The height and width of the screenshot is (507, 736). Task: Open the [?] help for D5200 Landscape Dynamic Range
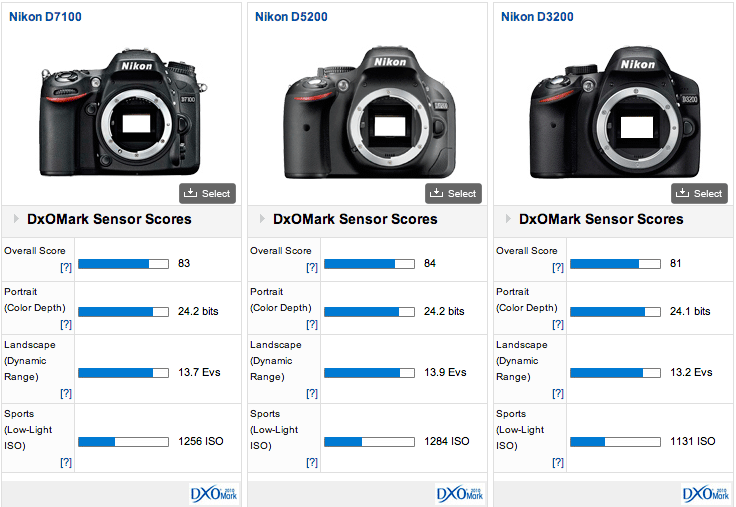(x=312, y=393)
